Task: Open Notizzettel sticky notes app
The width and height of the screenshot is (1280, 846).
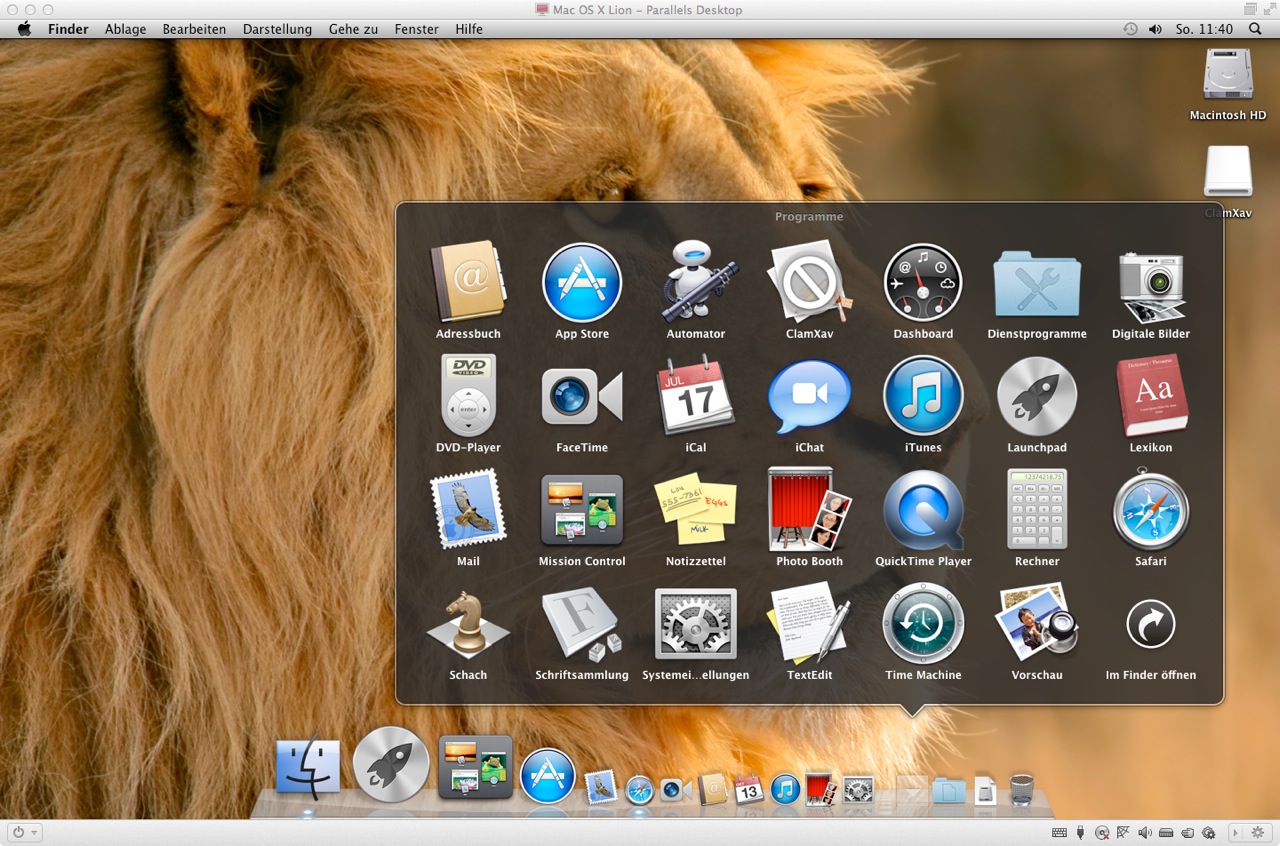Action: point(696,510)
